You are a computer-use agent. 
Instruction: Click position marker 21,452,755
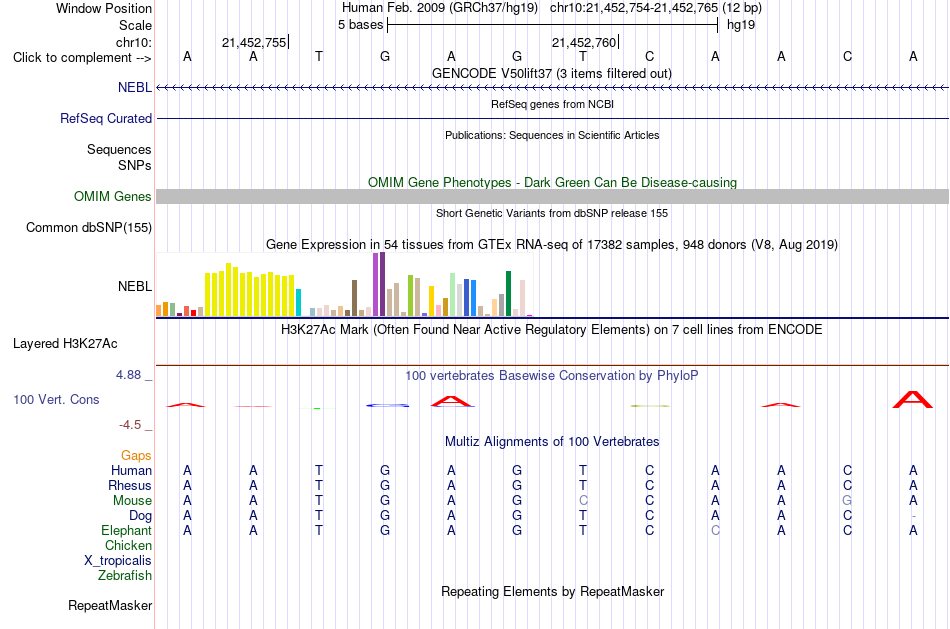pyautogui.click(x=254, y=42)
